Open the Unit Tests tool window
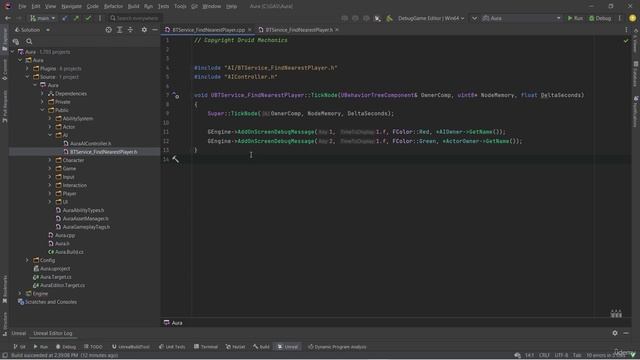Viewport: 640px width, 360px height. [172, 347]
